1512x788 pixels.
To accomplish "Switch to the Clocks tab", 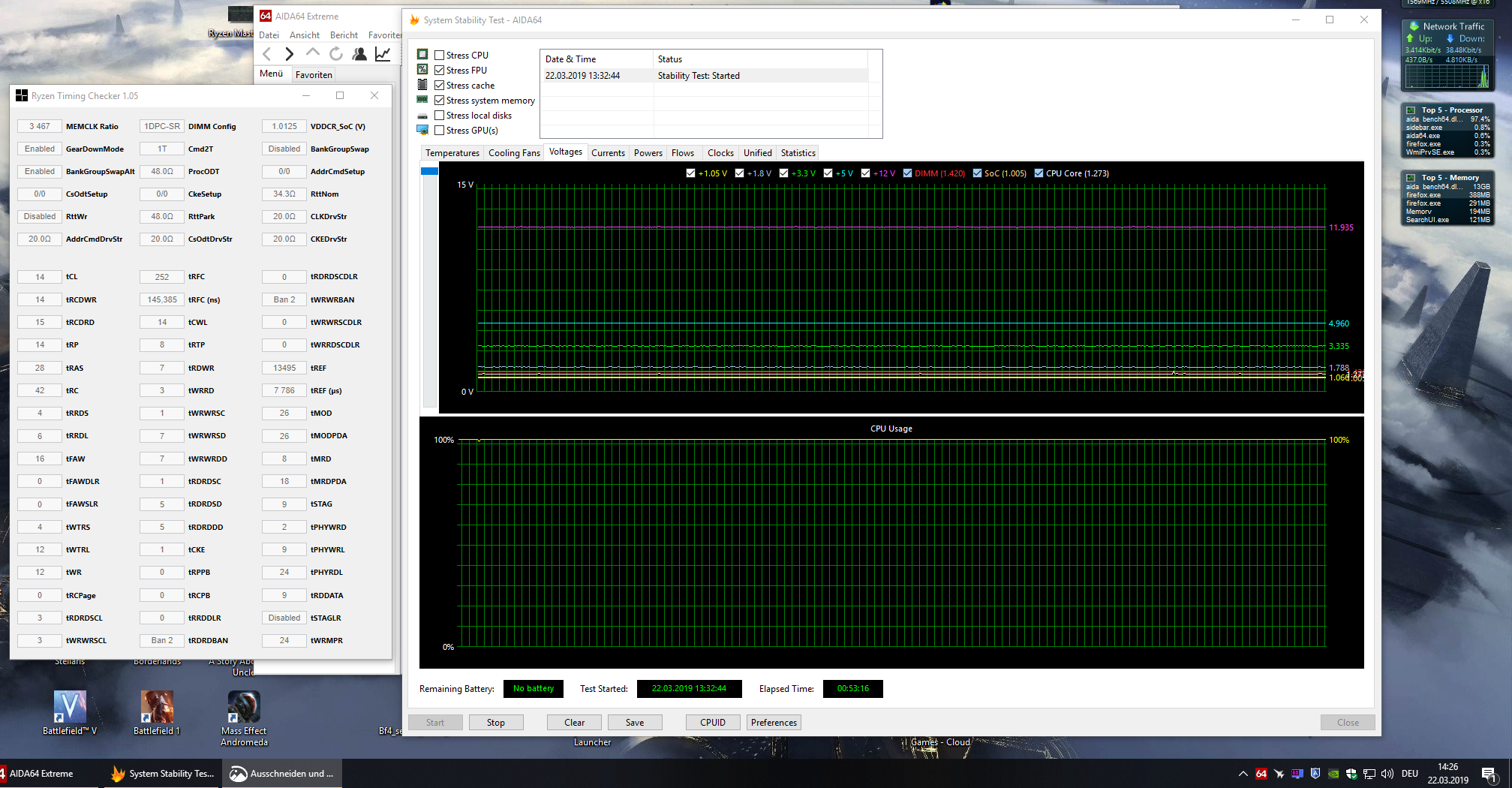I will click(x=720, y=153).
